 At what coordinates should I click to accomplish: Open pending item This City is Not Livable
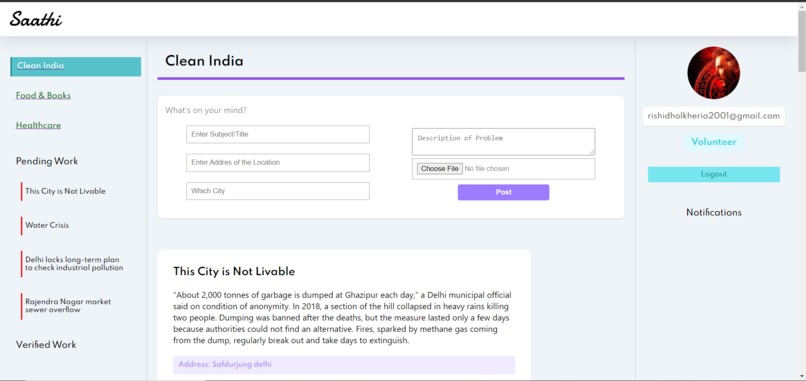point(65,191)
